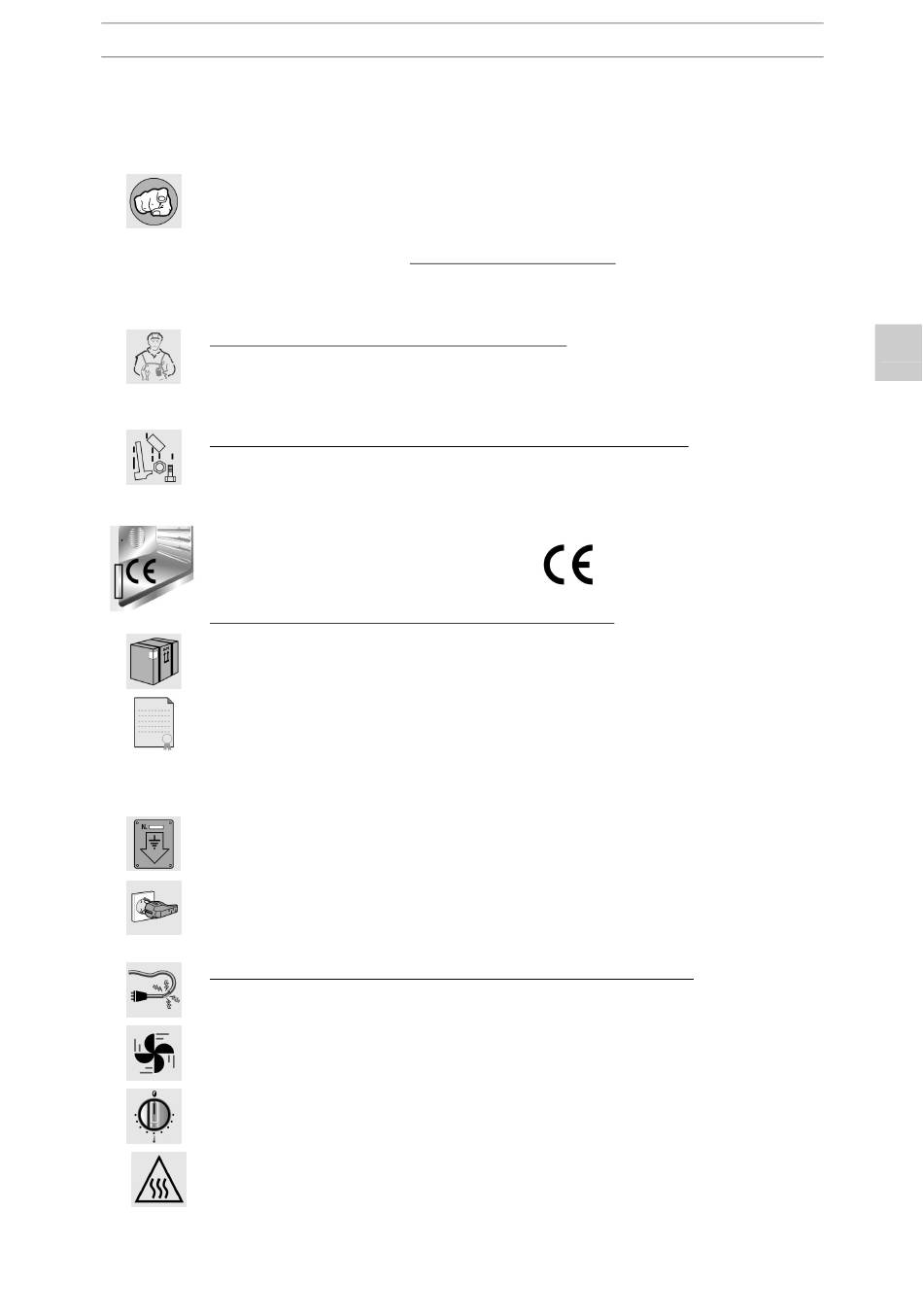This screenshot has height=1316, width=923.
Task: Click the pointing fist attention icon
Action: (154, 201)
